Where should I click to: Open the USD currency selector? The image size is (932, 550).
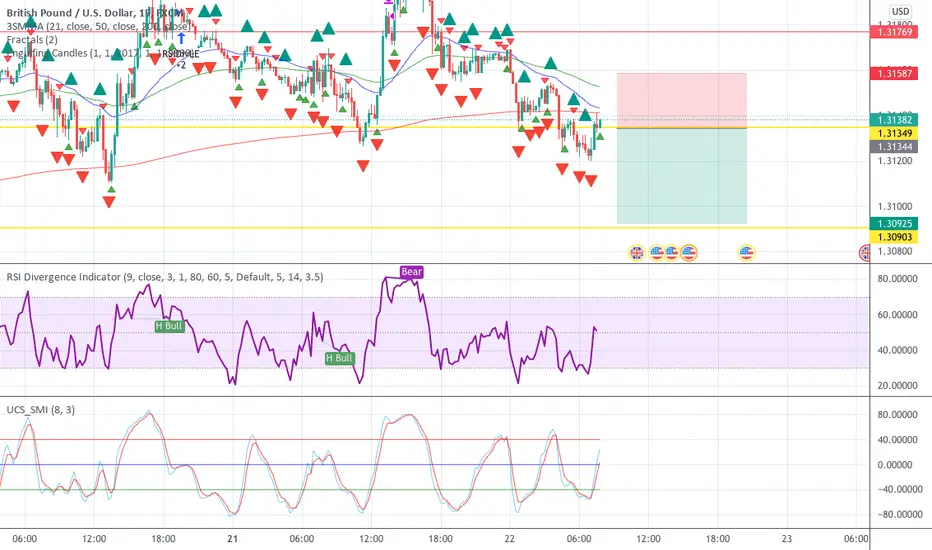(900, 11)
